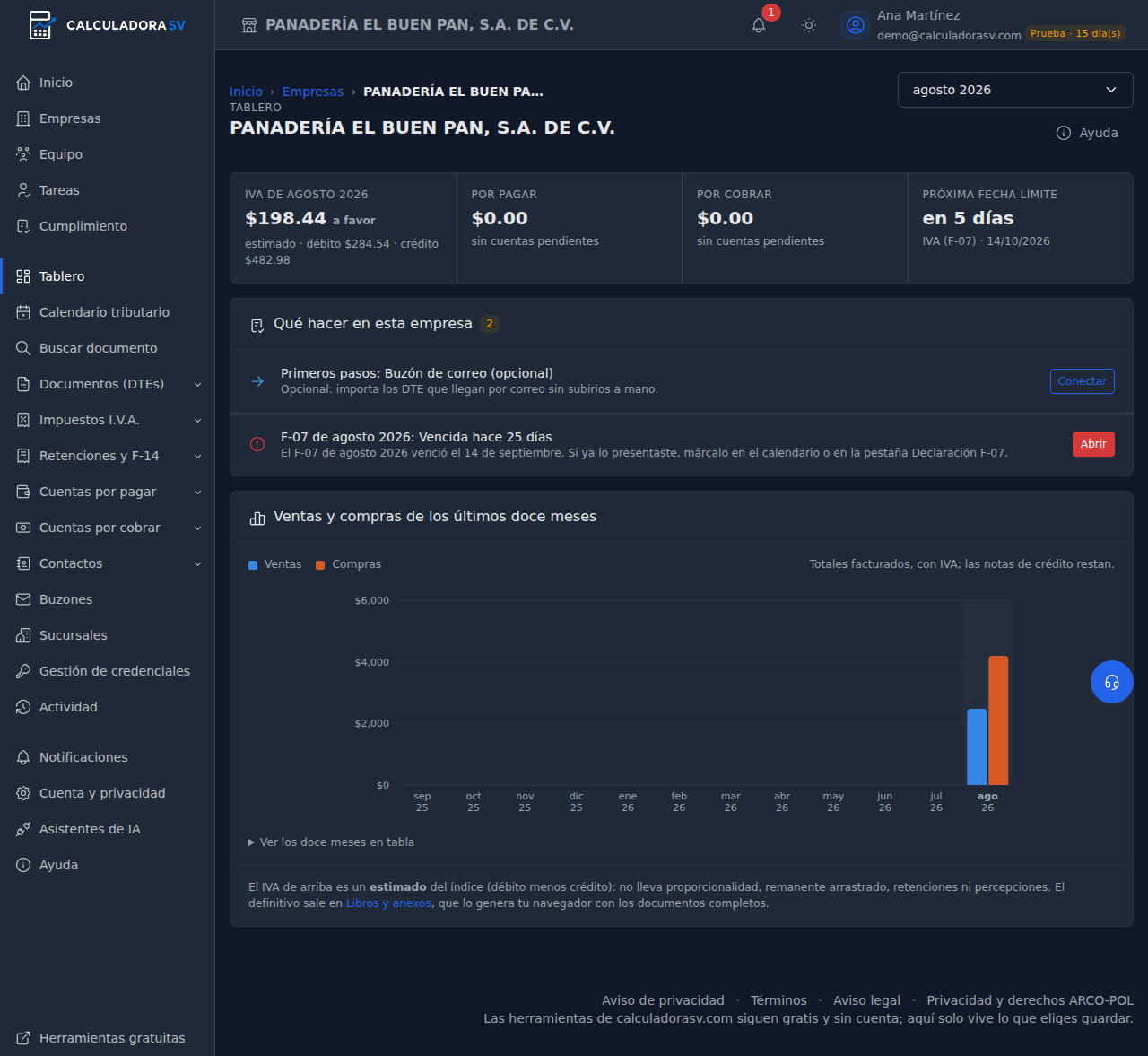Click the red Abrir button
This screenshot has width=1148, height=1056.
pyautogui.click(x=1093, y=444)
